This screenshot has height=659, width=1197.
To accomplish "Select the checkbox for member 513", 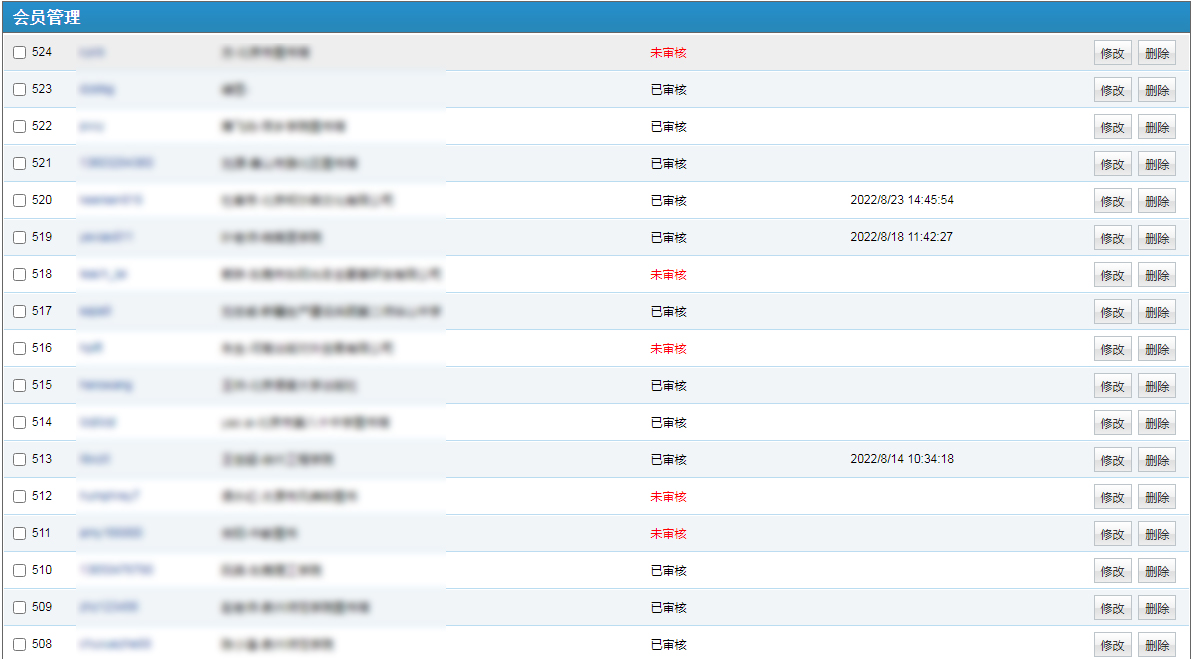I will pos(19,460).
